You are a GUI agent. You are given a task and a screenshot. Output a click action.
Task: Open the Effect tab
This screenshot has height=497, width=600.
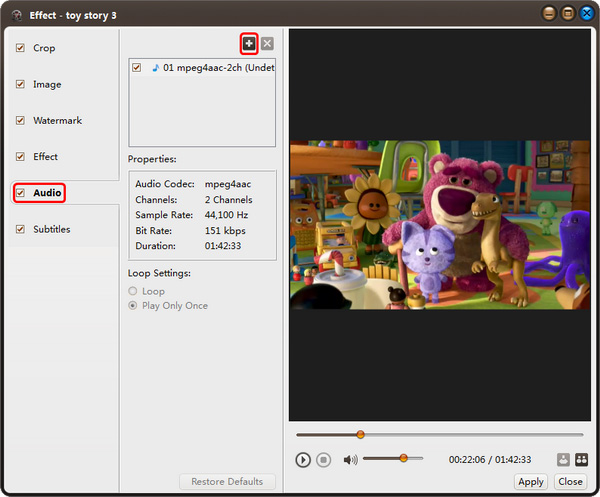click(45, 156)
